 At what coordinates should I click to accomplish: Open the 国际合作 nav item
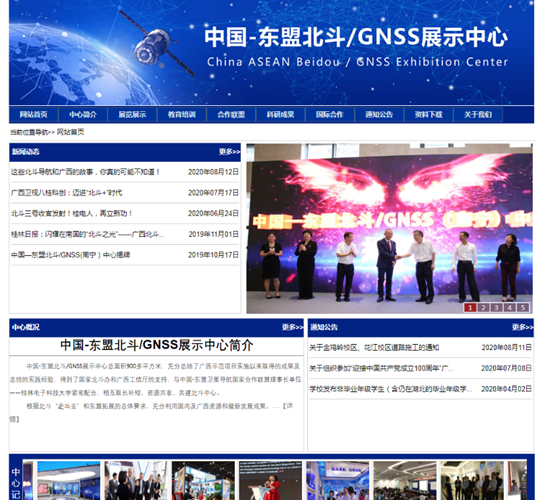pyautogui.click(x=330, y=114)
